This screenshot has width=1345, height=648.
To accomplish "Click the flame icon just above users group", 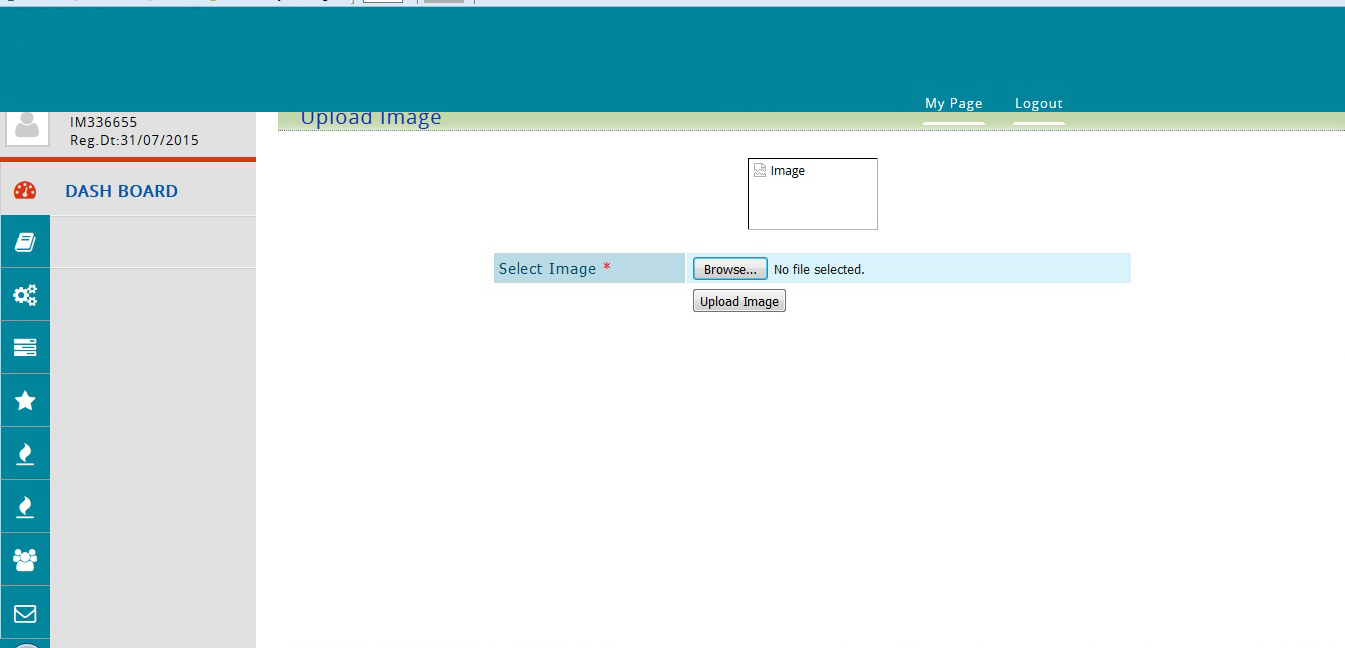I will pos(25,507).
